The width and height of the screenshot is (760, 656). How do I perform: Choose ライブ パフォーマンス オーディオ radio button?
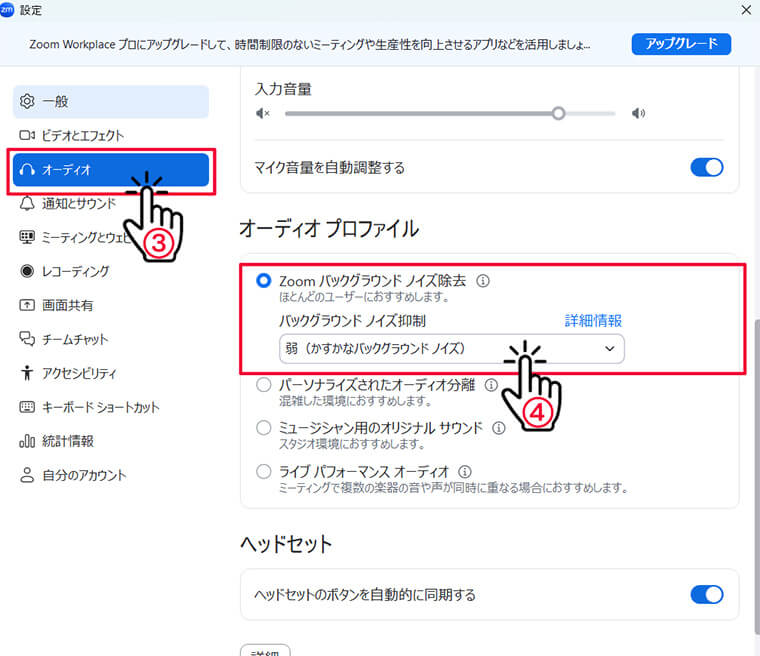click(264, 471)
